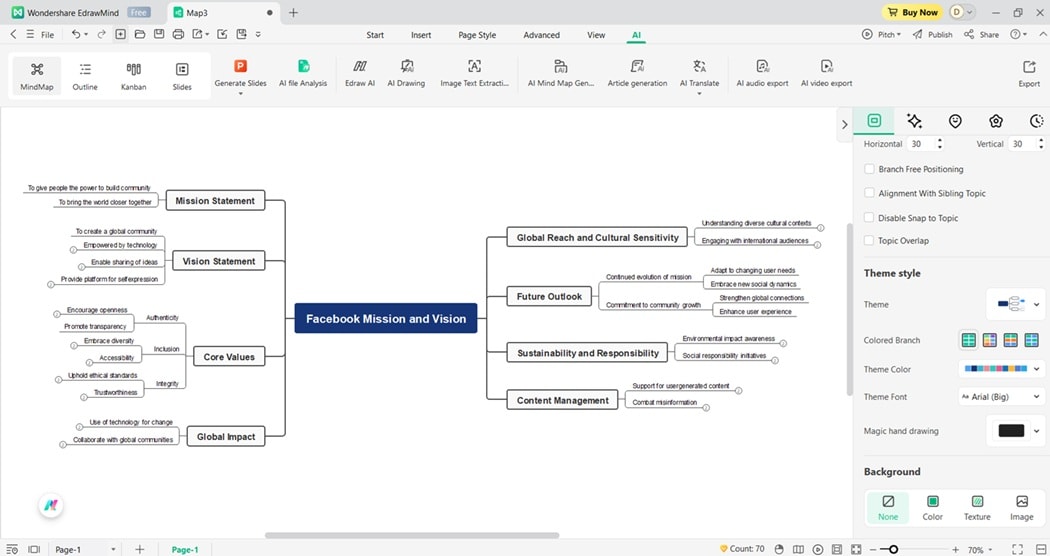Image resolution: width=1050 pixels, height=556 pixels.
Task: Click Generate Slides icon
Action: pyautogui.click(x=240, y=66)
